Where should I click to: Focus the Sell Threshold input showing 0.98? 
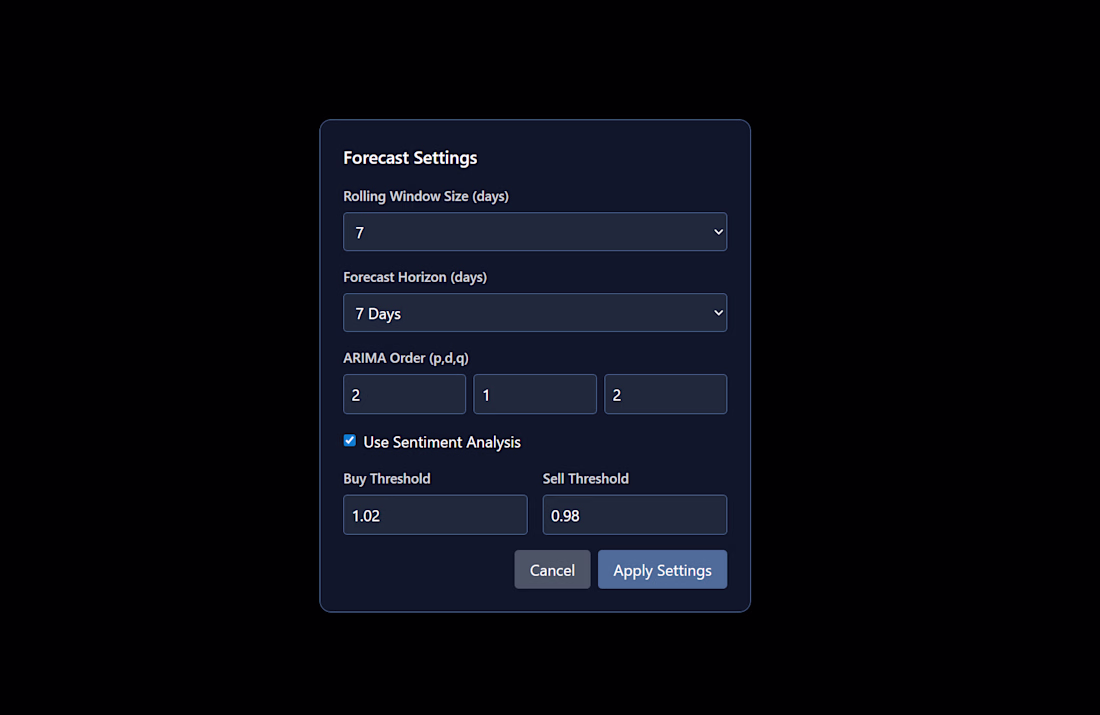click(x=634, y=515)
